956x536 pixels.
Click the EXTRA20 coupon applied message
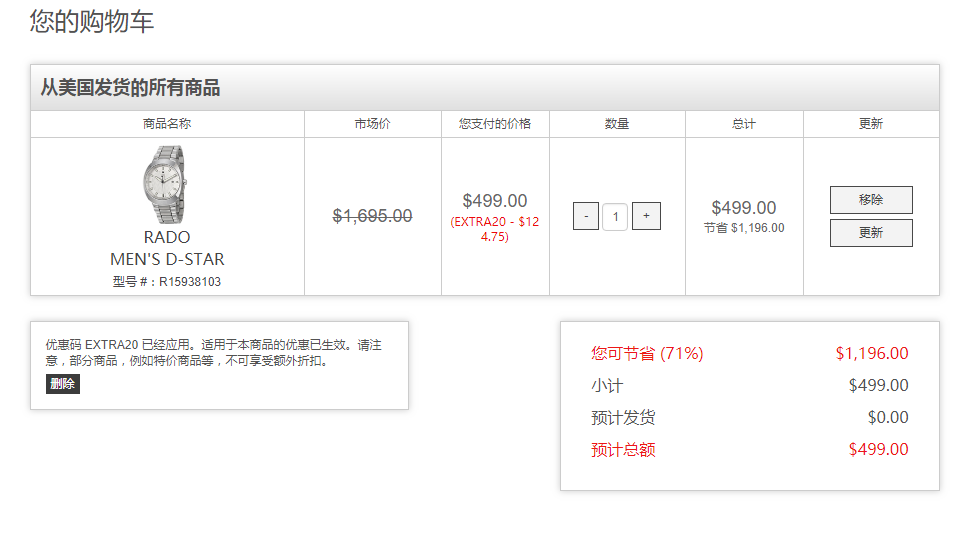(213, 352)
